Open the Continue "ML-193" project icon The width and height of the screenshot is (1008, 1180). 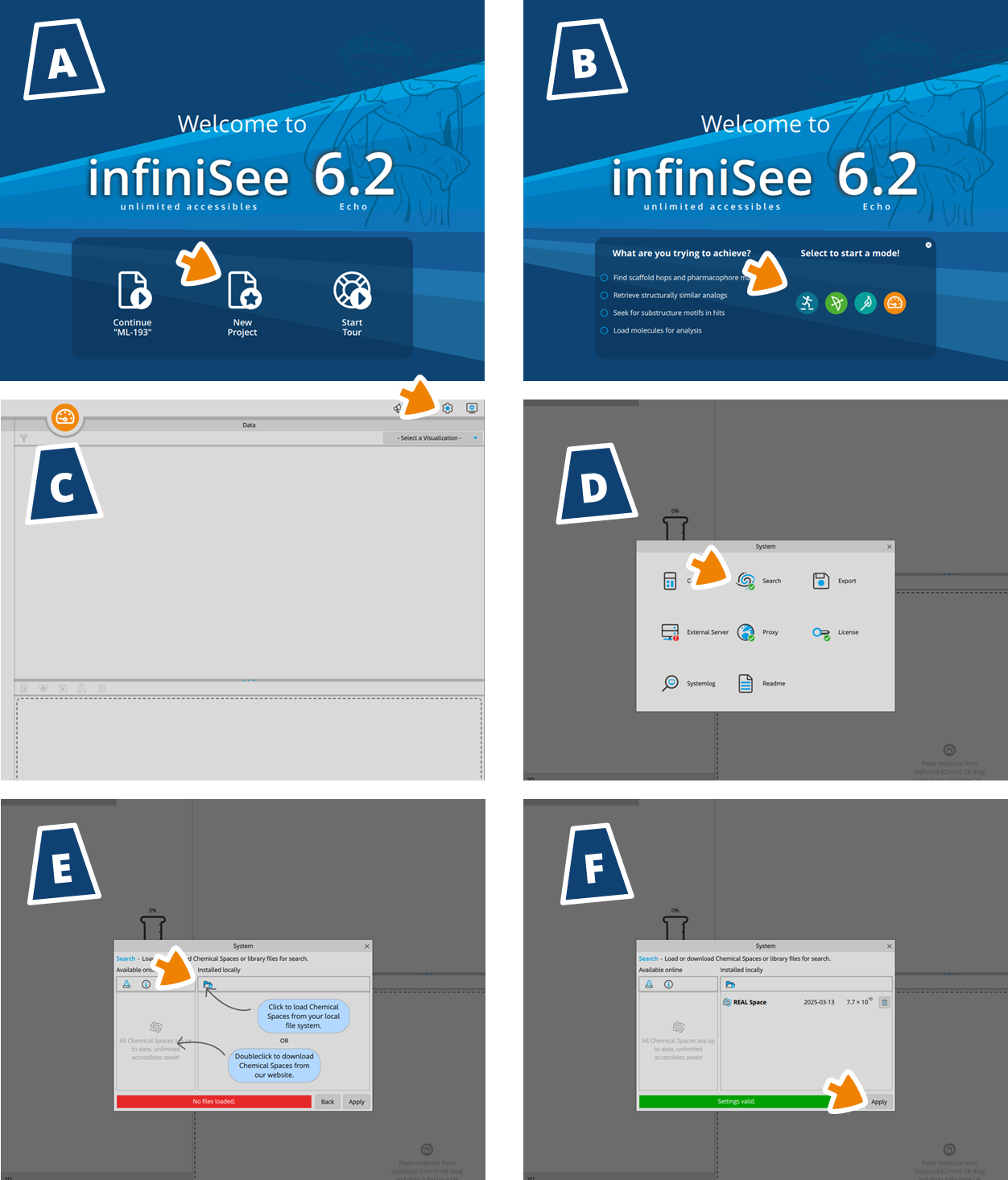pos(134,291)
